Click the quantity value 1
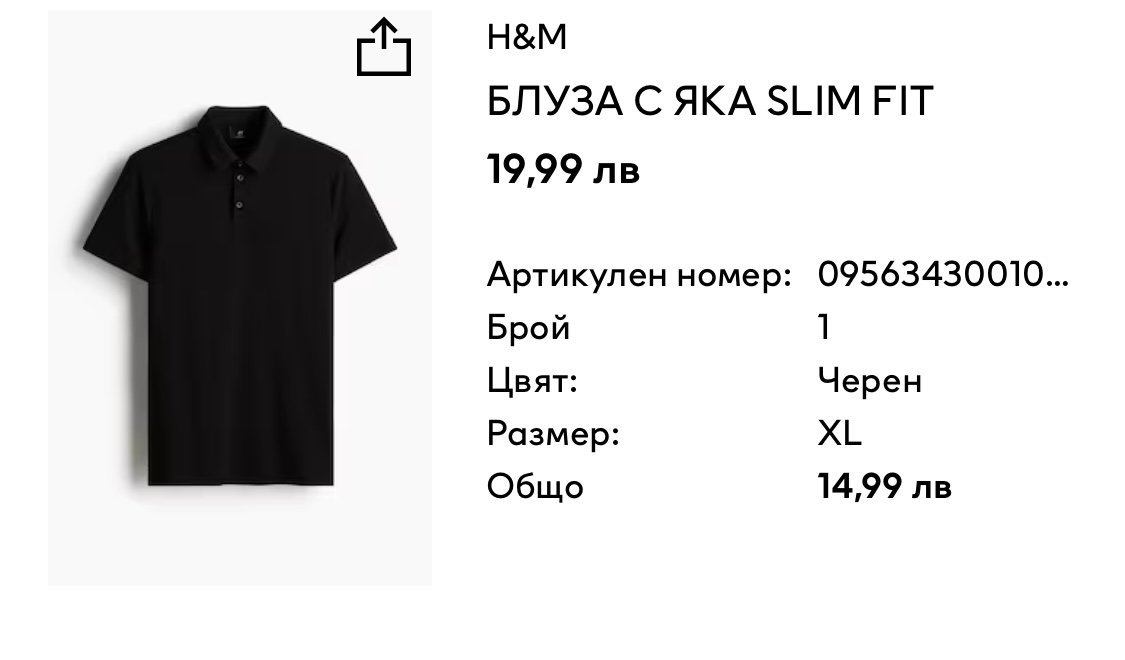The image size is (1125, 660). coord(824,327)
